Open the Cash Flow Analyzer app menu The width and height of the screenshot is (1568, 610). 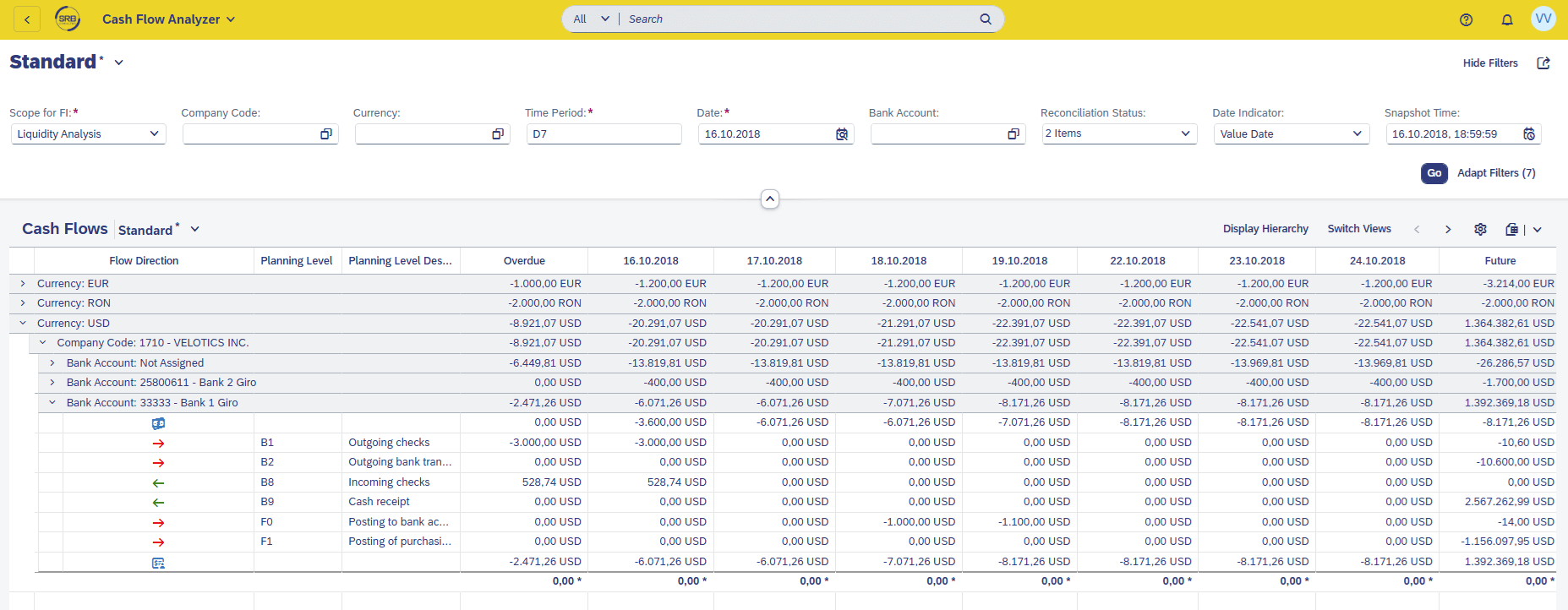pos(168,19)
